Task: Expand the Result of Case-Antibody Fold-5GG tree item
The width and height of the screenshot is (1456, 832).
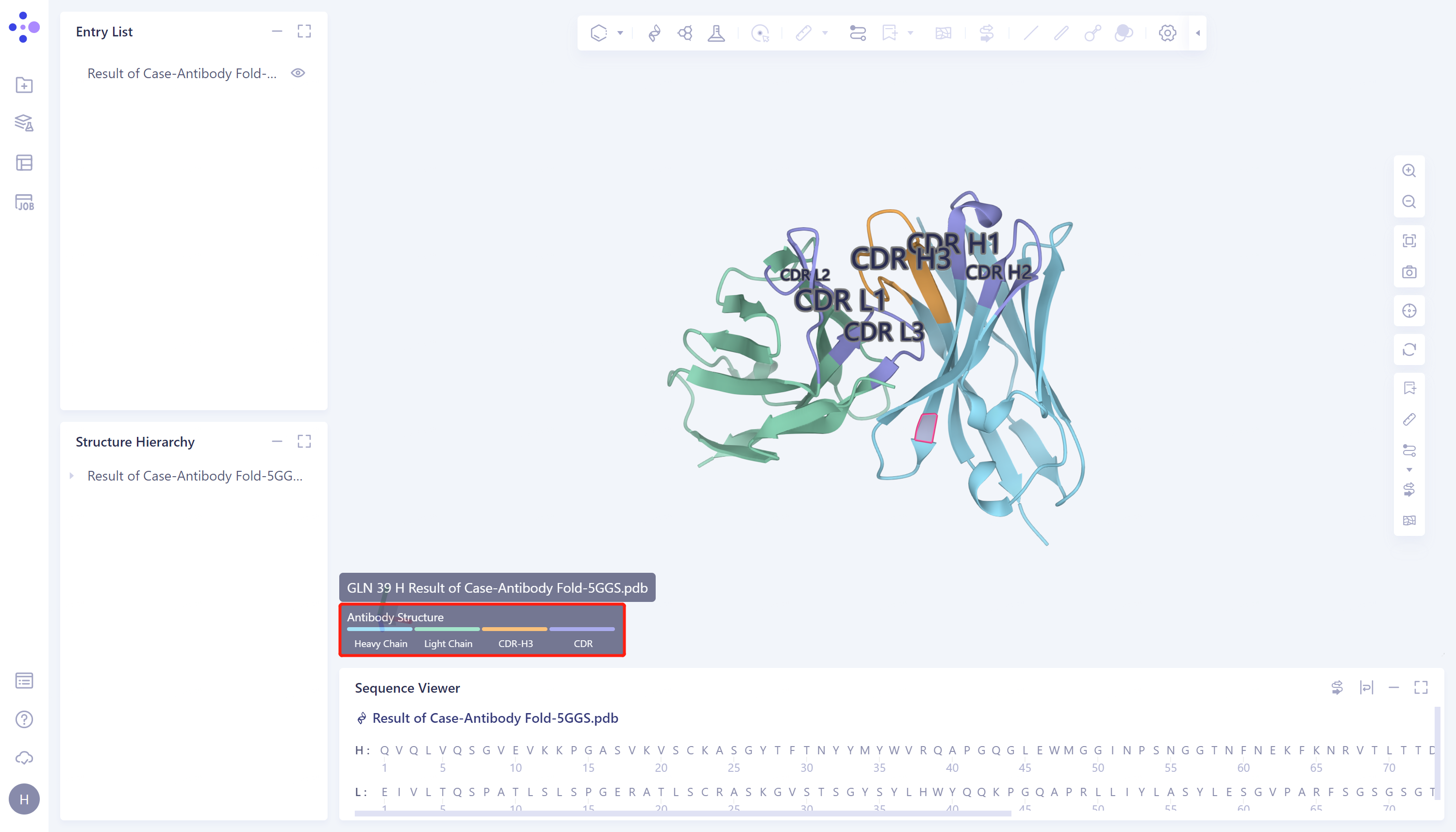Action: (x=72, y=475)
